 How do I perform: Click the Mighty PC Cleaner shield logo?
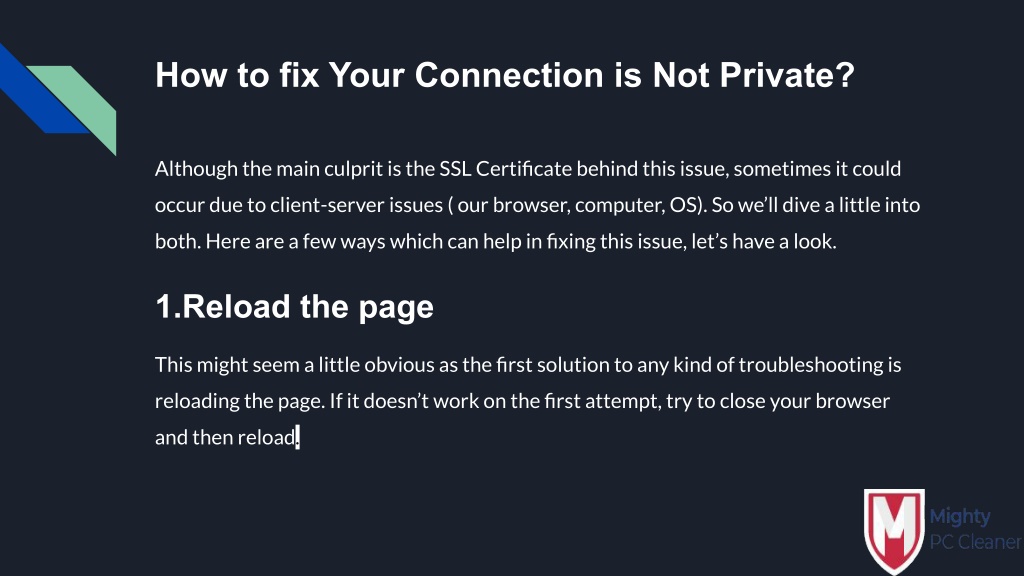click(x=894, y=531)
